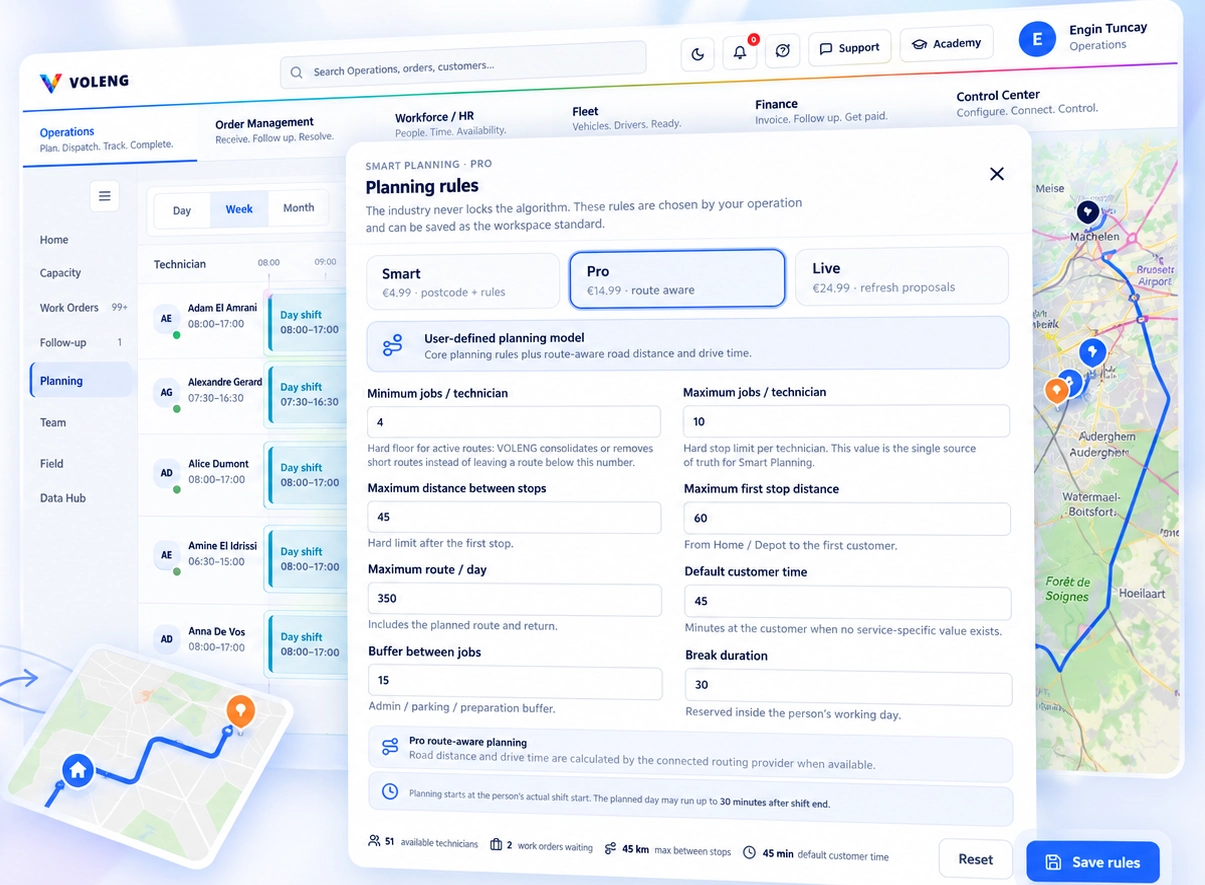Open Workforce / HR tab
The image size is (1205, 885).
[x=450, y=123]
